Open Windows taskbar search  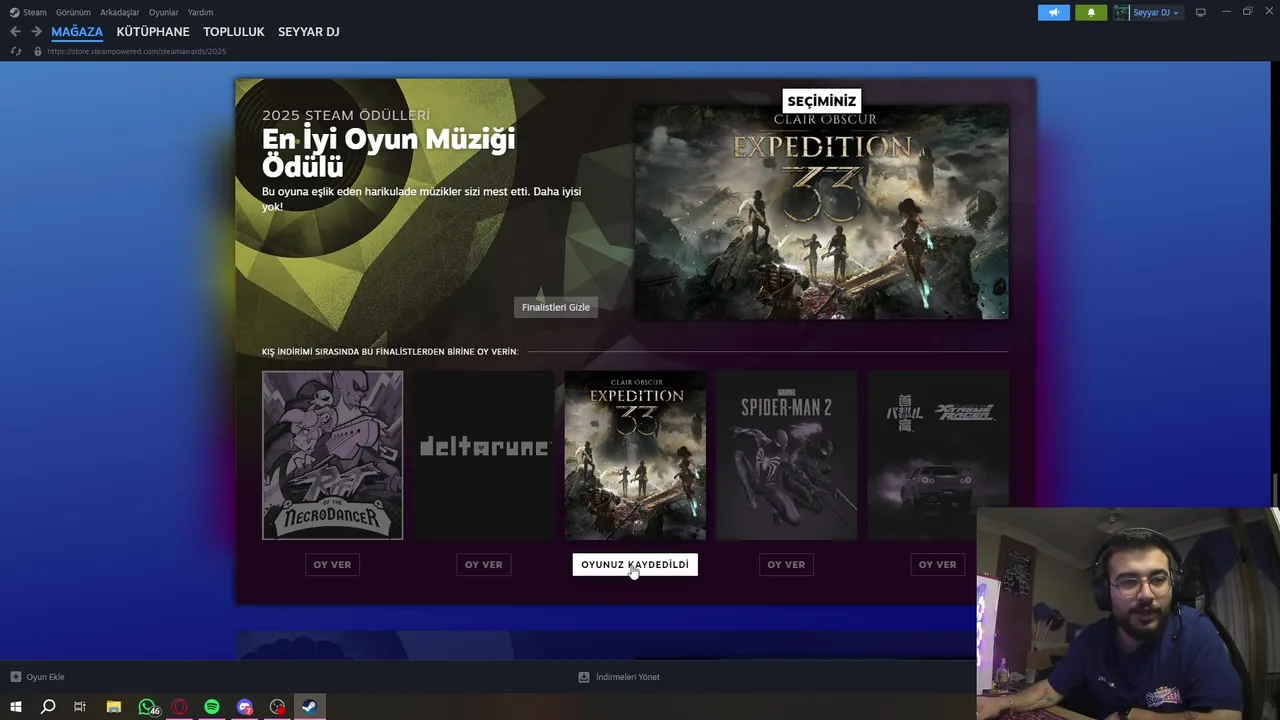[48, 707]
